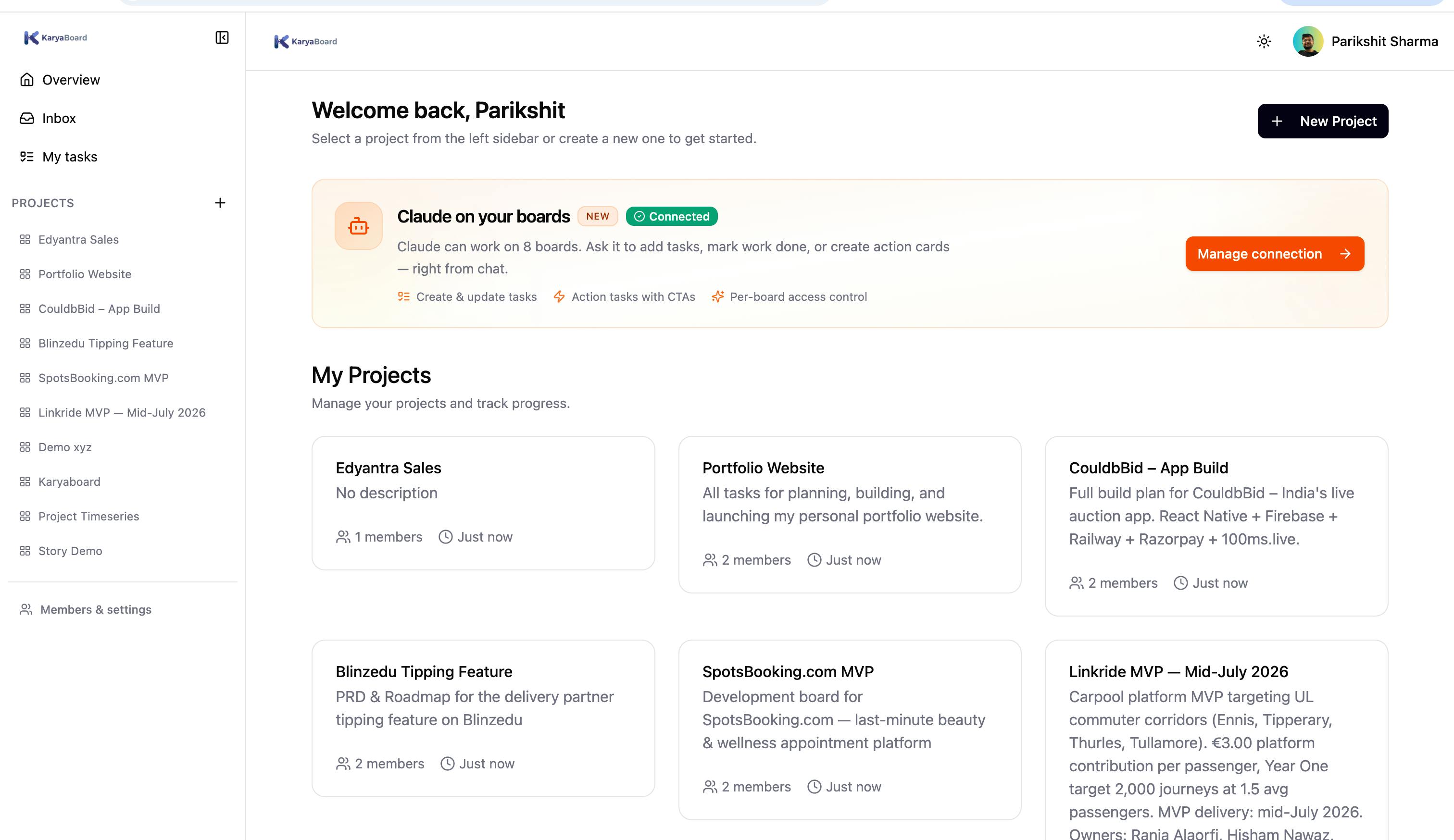Viewport: 1454px width, 840px height.
Task: Open the Portfolio Website project card
Action: tap(850, 514)
